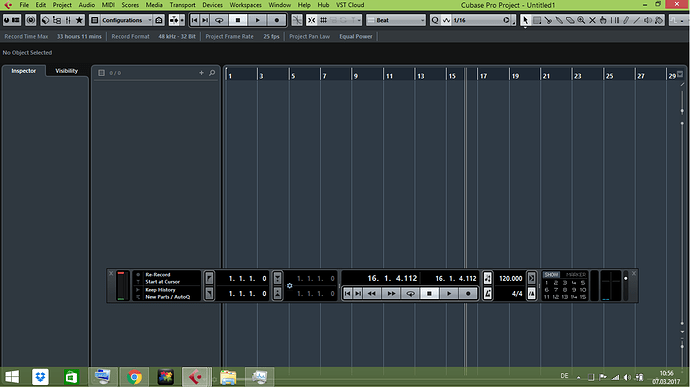The width and height of the screenshot is (690, 387).
Task: Open Window Layout setup icon
Action: pos(16,20)
